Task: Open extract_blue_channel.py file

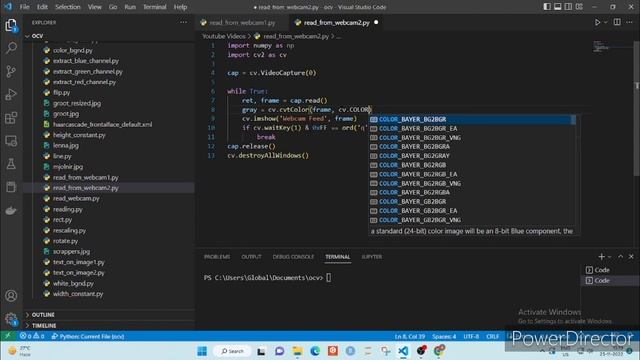Action: [86, 61]
